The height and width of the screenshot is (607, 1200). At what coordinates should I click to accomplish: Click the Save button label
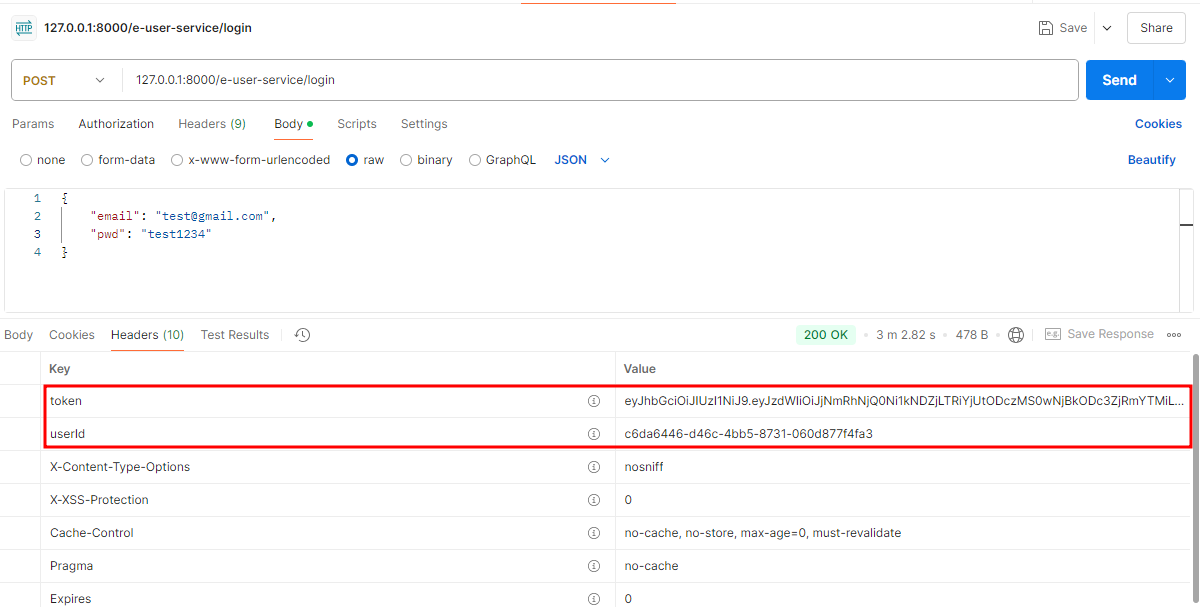[1073, 28]
